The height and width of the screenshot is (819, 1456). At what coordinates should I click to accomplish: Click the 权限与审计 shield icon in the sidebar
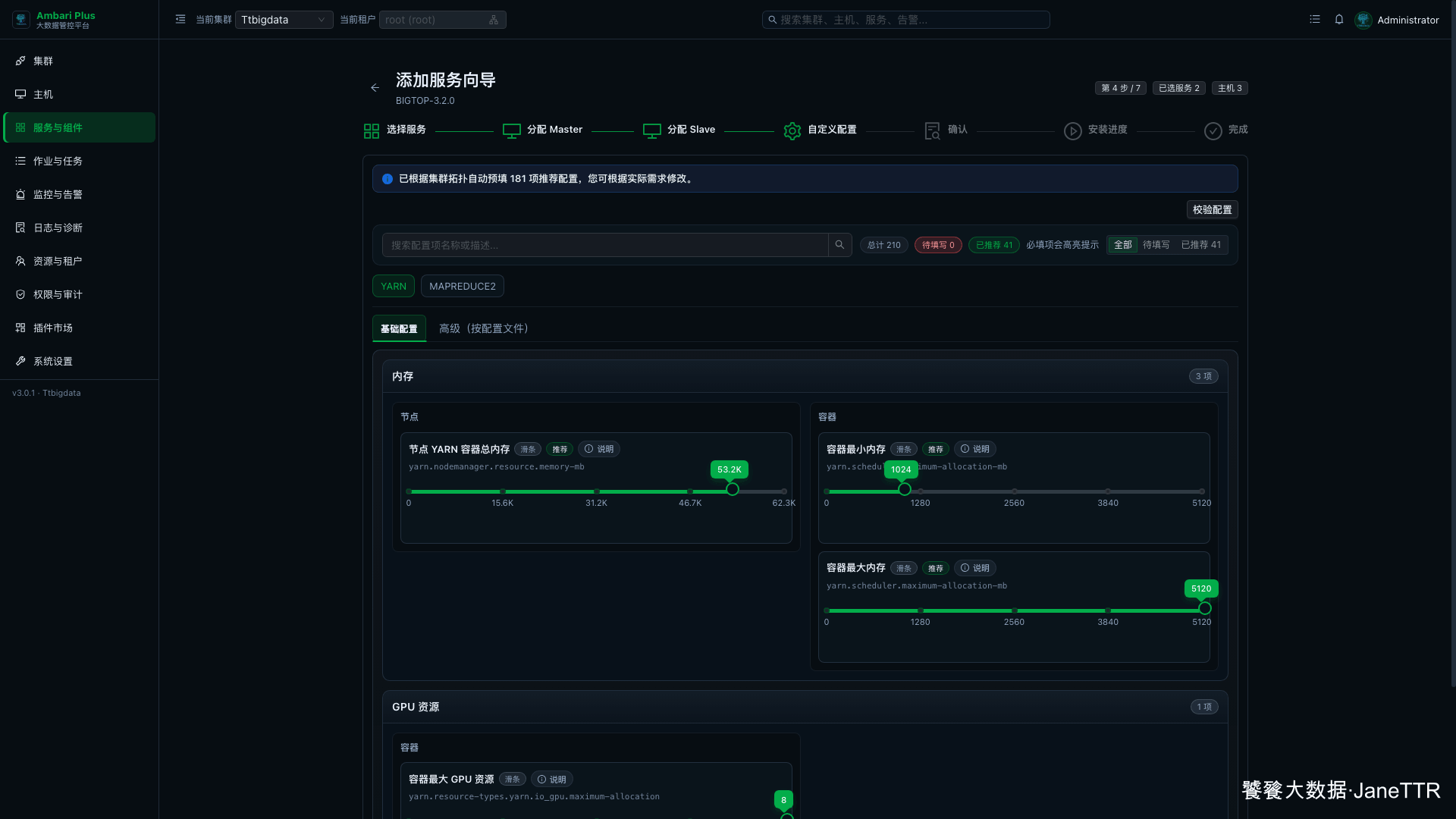click(x=20, y=294)
